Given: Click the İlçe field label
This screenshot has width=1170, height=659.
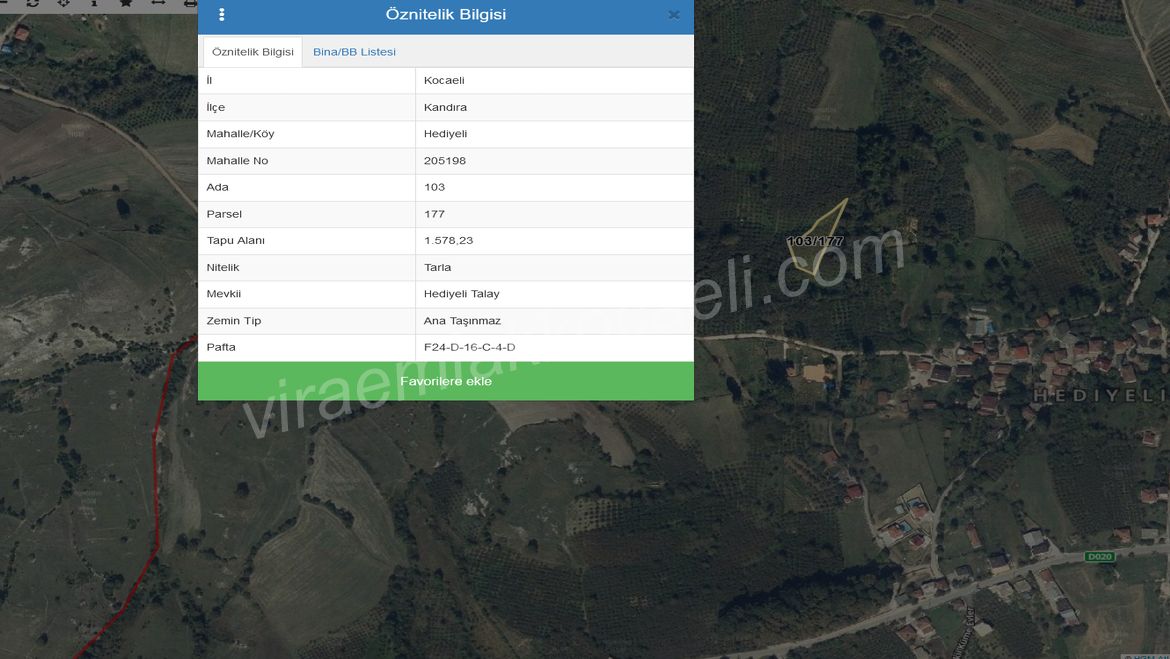Looking at the screenshot, I should click(216, 107).
